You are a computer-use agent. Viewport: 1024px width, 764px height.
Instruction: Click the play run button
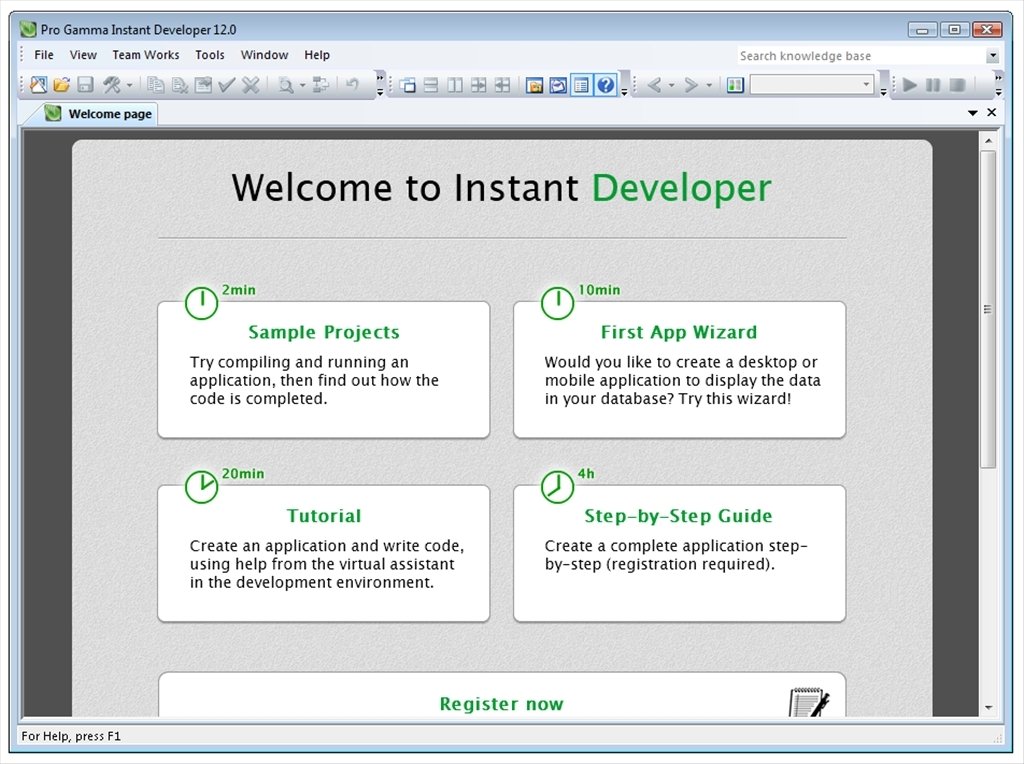point(909,85)
